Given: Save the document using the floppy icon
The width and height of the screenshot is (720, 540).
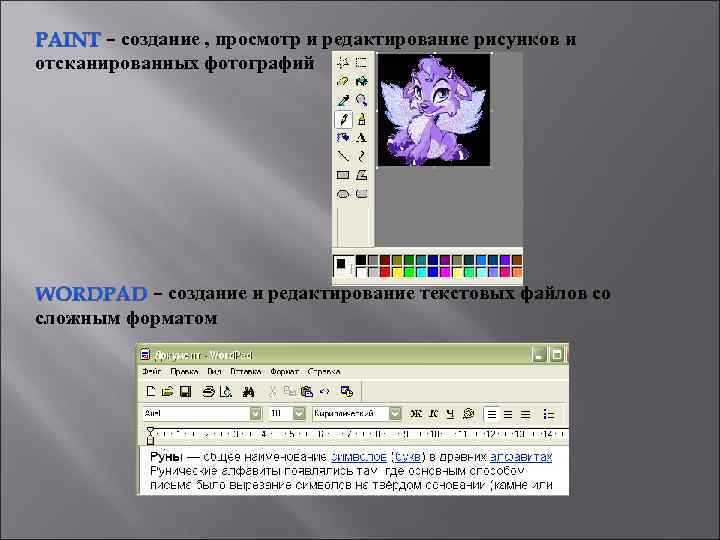Looking at the screenshot, I should [185, 391].
